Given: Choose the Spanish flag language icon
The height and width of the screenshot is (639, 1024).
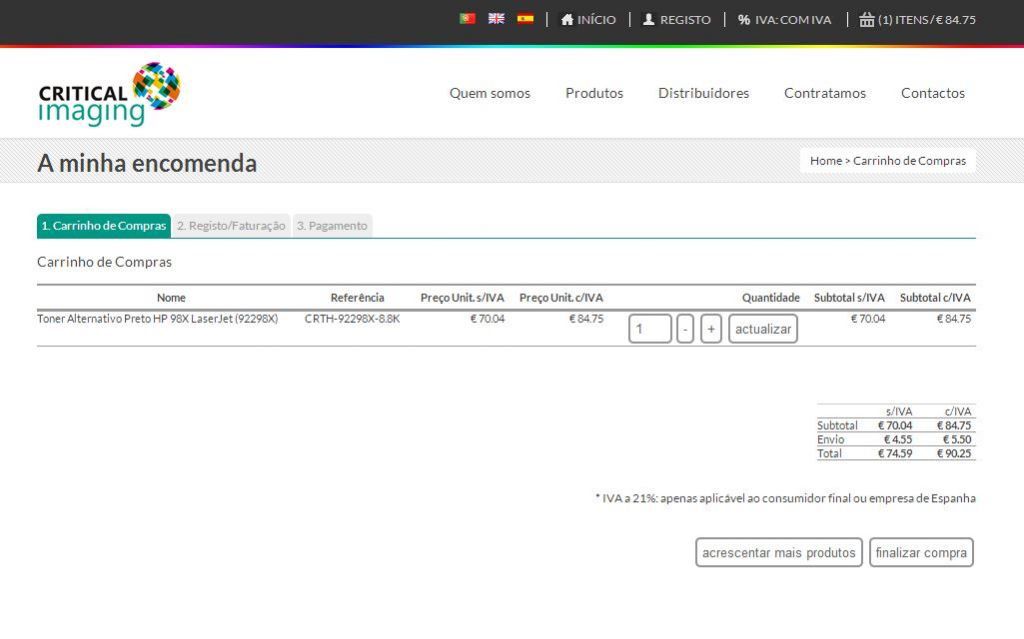Looking at the screenshot, I should click(525, 19).
